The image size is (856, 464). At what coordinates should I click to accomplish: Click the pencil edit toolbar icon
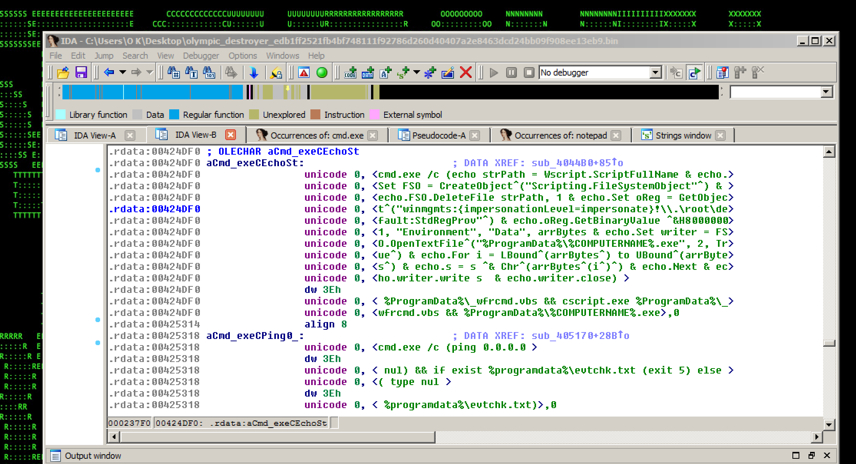pyautogui.click(x=448, y=73)
